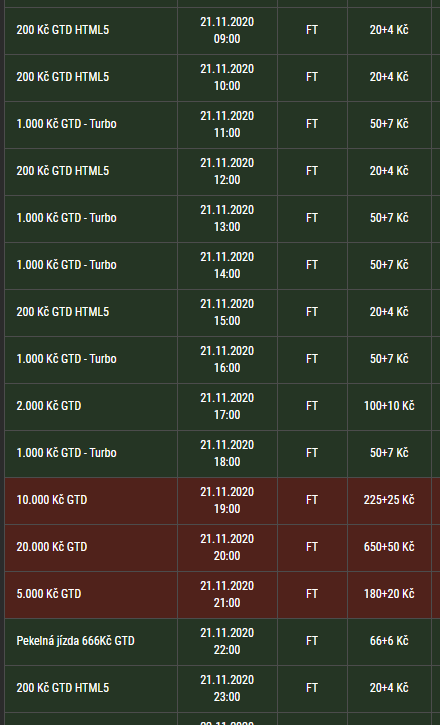The height and width of the screenshot is (725, 440).
Task: Select 1.000 Kč GTD - Turbo at 18:00
Action: point(67,453)
